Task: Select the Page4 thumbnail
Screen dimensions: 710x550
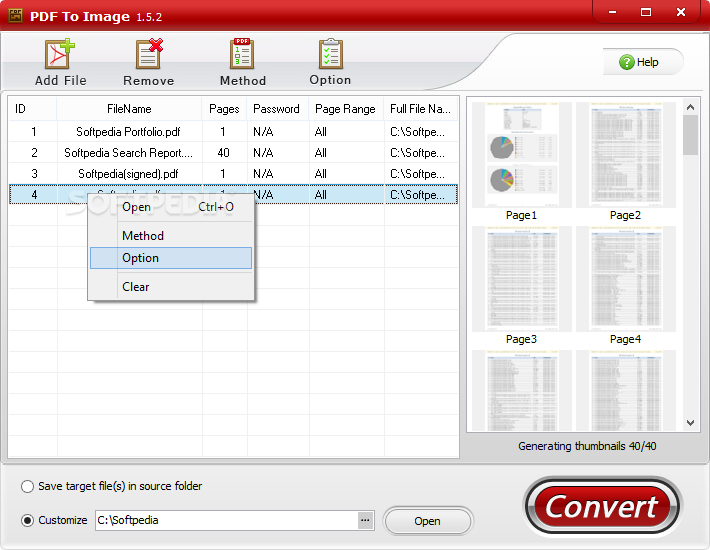Action: tap(626, 279)
